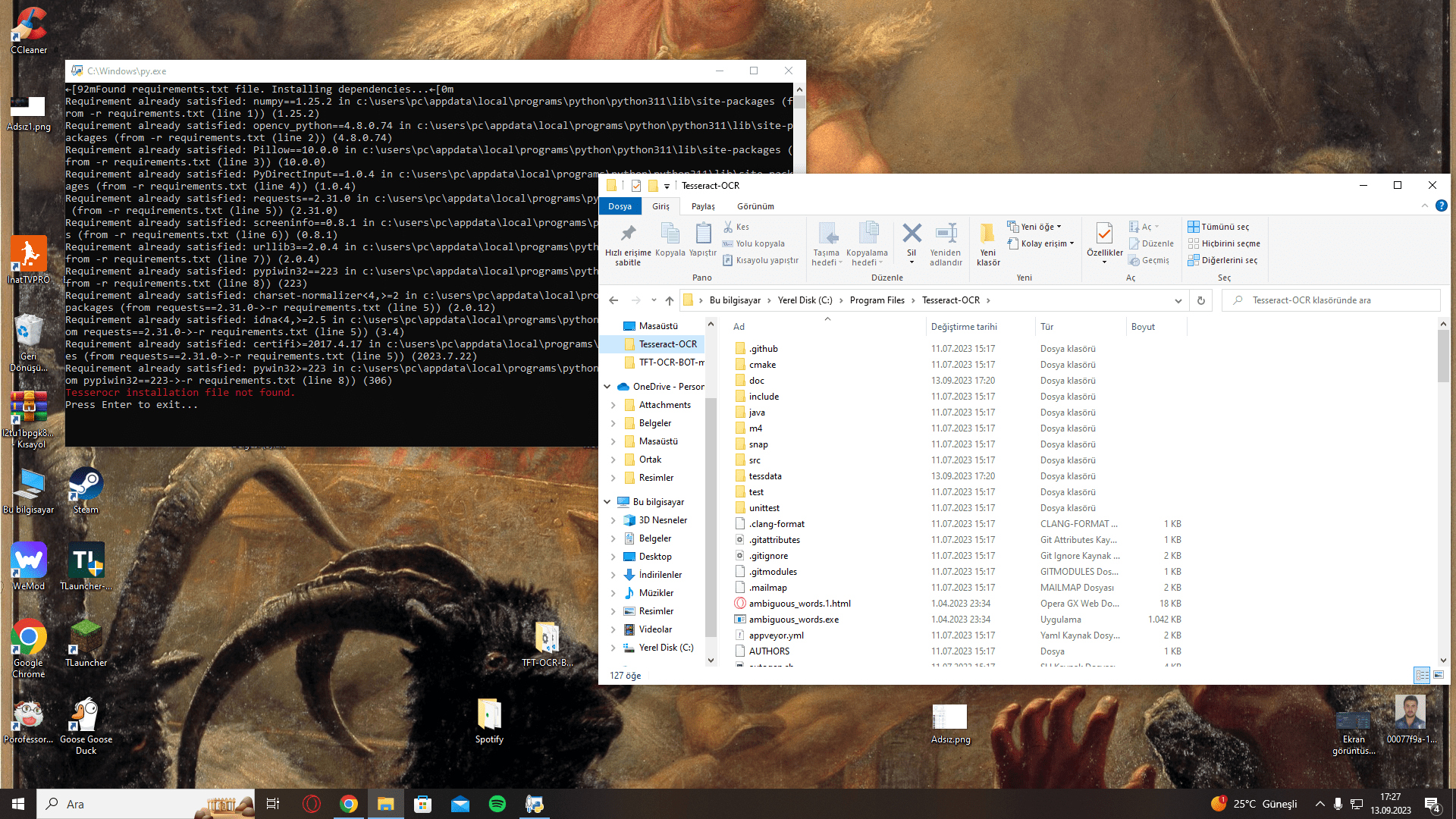Open the Kopyalama hedefi dropdown
Viewport: 1456px width, 819px height.
(x=867, y=258)
